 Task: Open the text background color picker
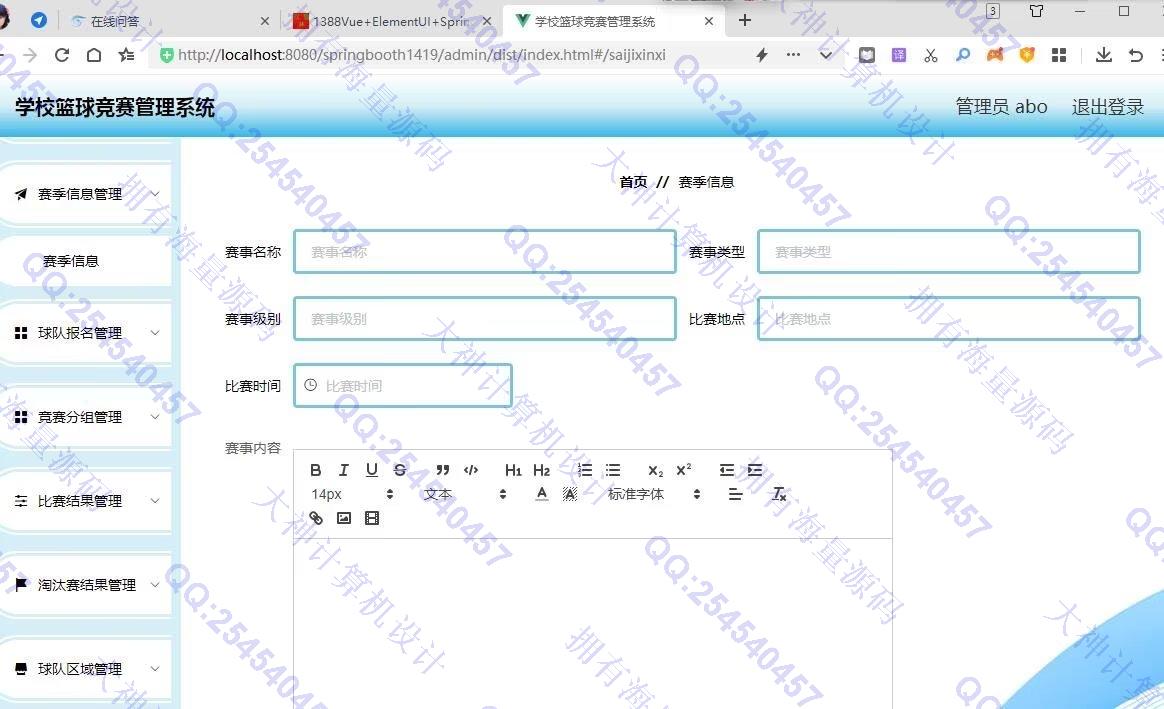(x=569, y=494)
